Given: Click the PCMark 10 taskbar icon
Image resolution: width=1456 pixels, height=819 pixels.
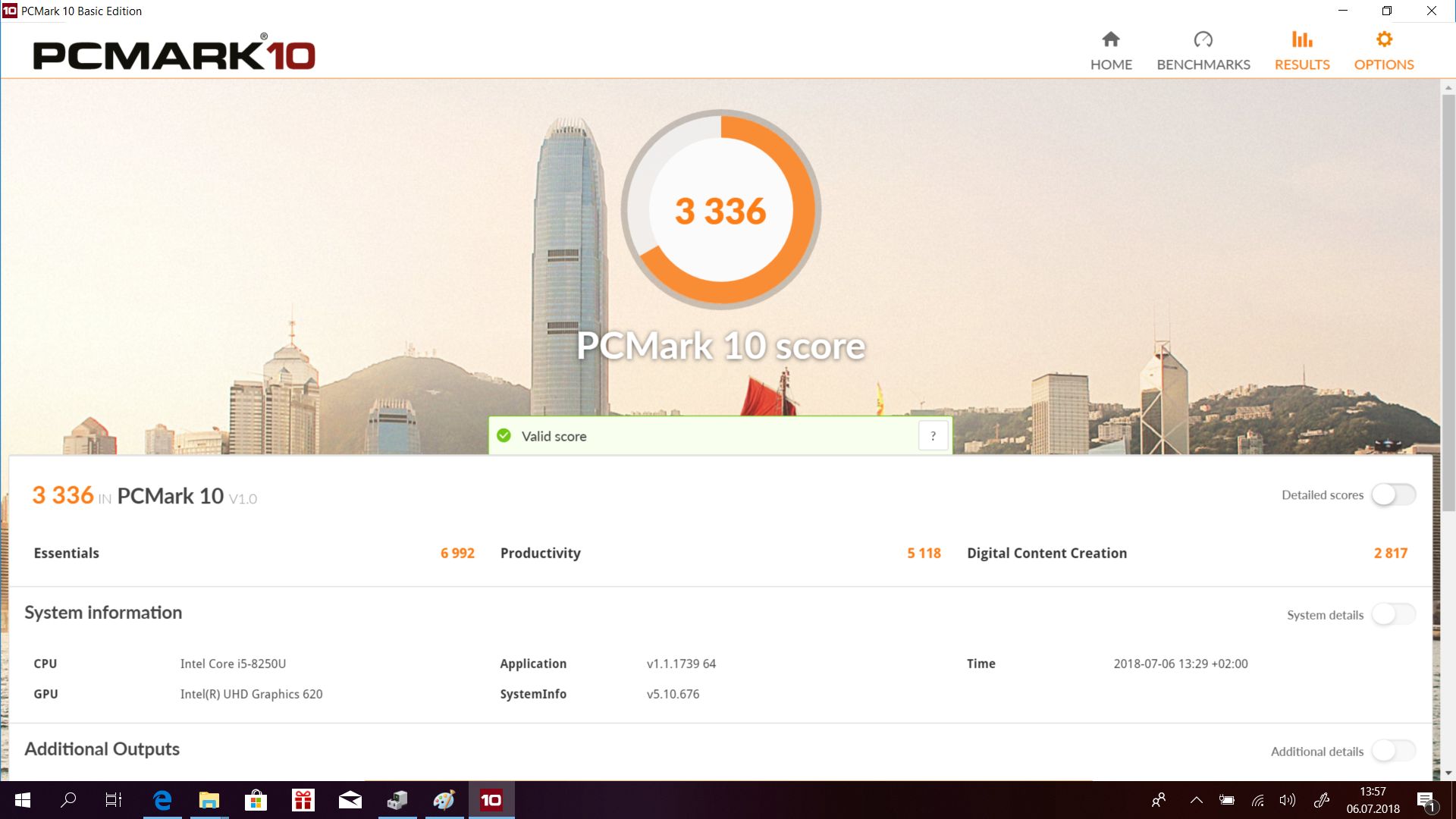Looking at the screenshot, I should click(x=491, y=800).
